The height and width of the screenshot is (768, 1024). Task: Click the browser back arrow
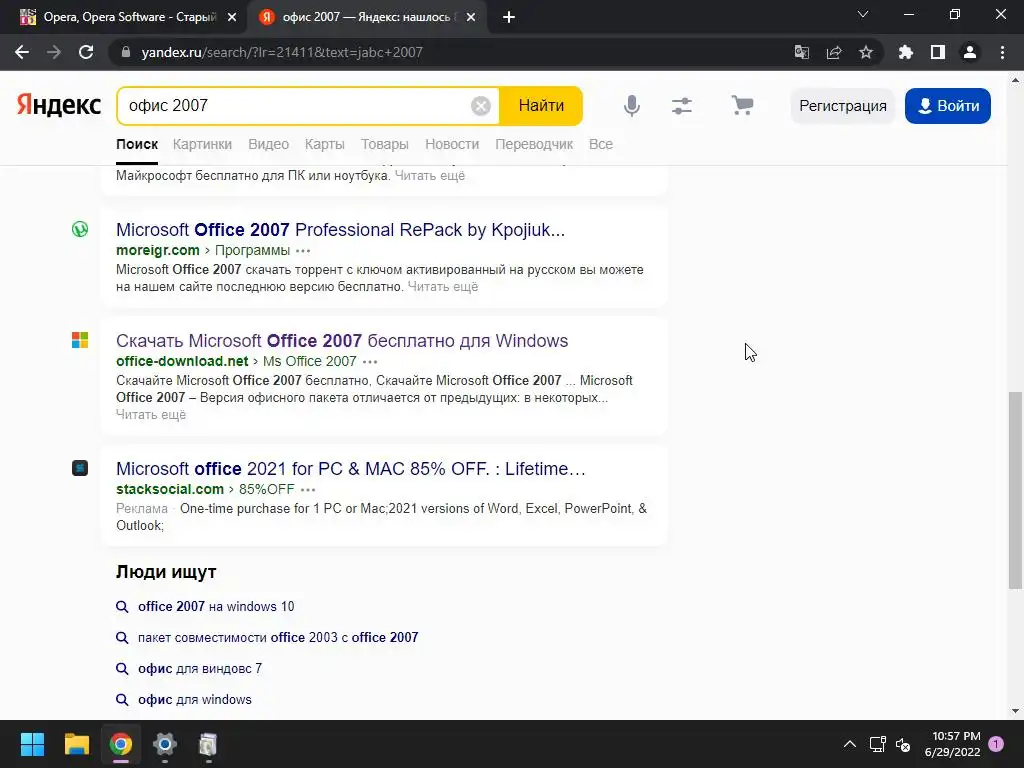point(22,52)
